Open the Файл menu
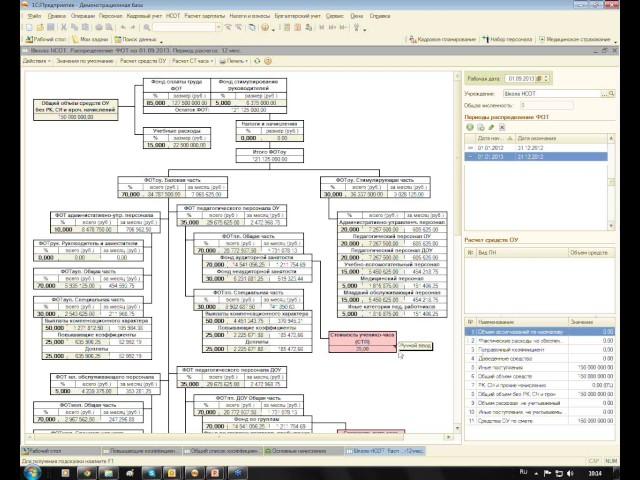Viewport: 640px width, 480px height. [34, 16]
